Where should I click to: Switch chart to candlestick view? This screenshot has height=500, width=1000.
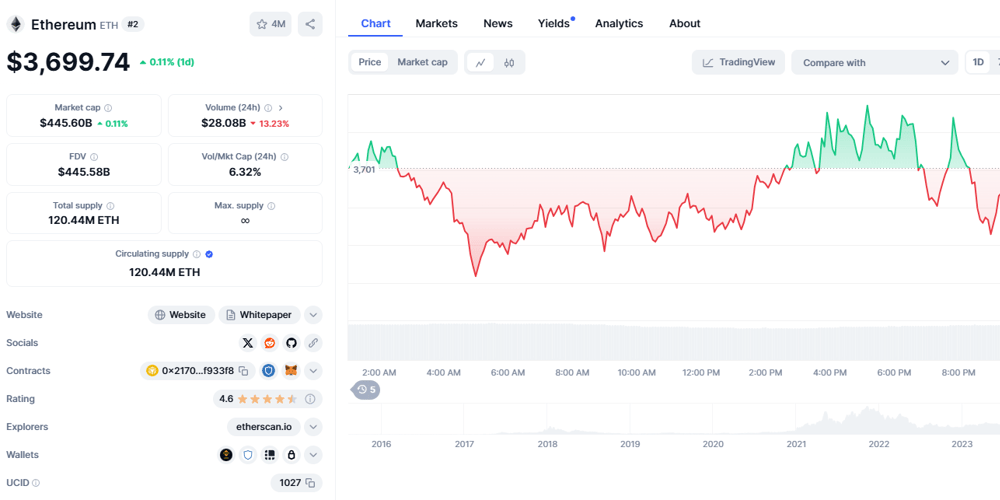[509, 63]
